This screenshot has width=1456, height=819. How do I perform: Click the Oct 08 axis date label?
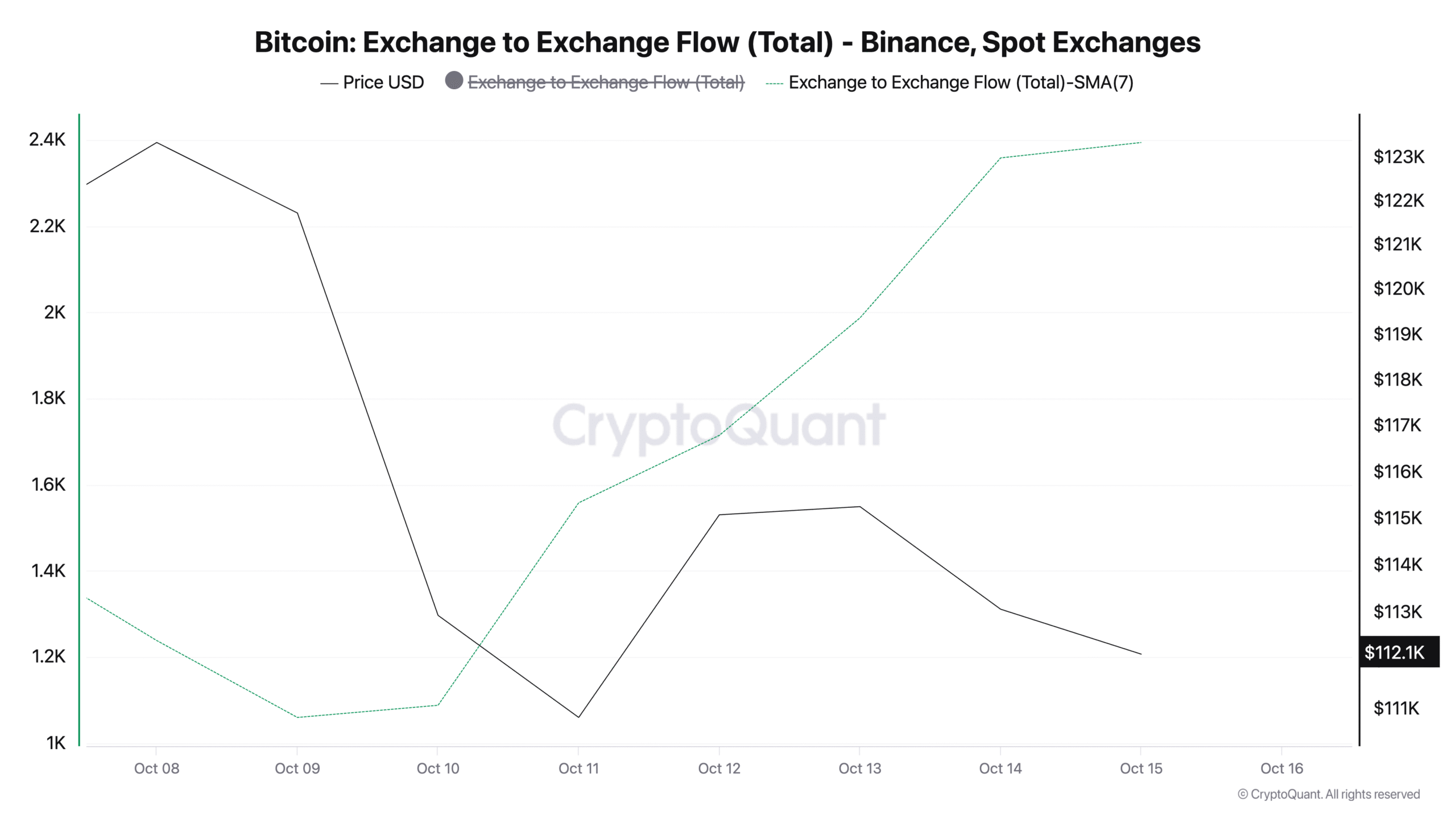(x=156, y=768)
